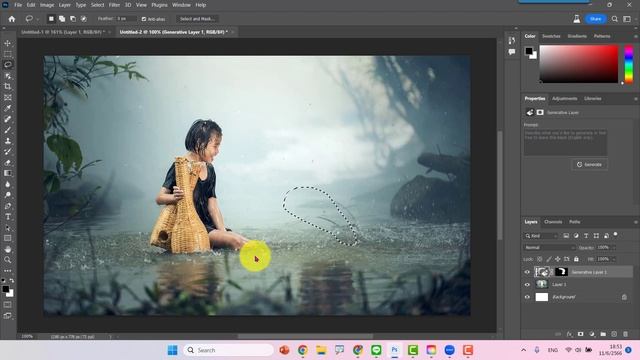Click the Select and Mask button
This screenshot has width=640, height=360.
(197, 19)
